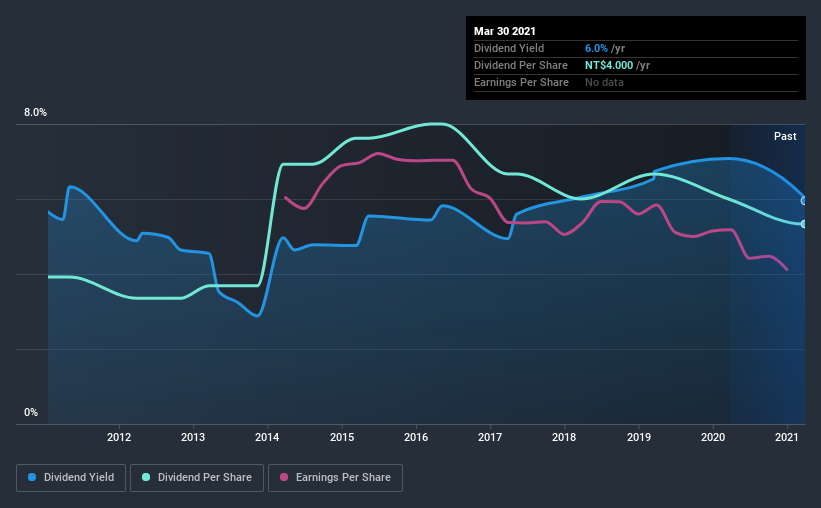Click the pink Earnings Per Share legend dot
This screenshot has width=821, height=508.
[x=284, y=477]
